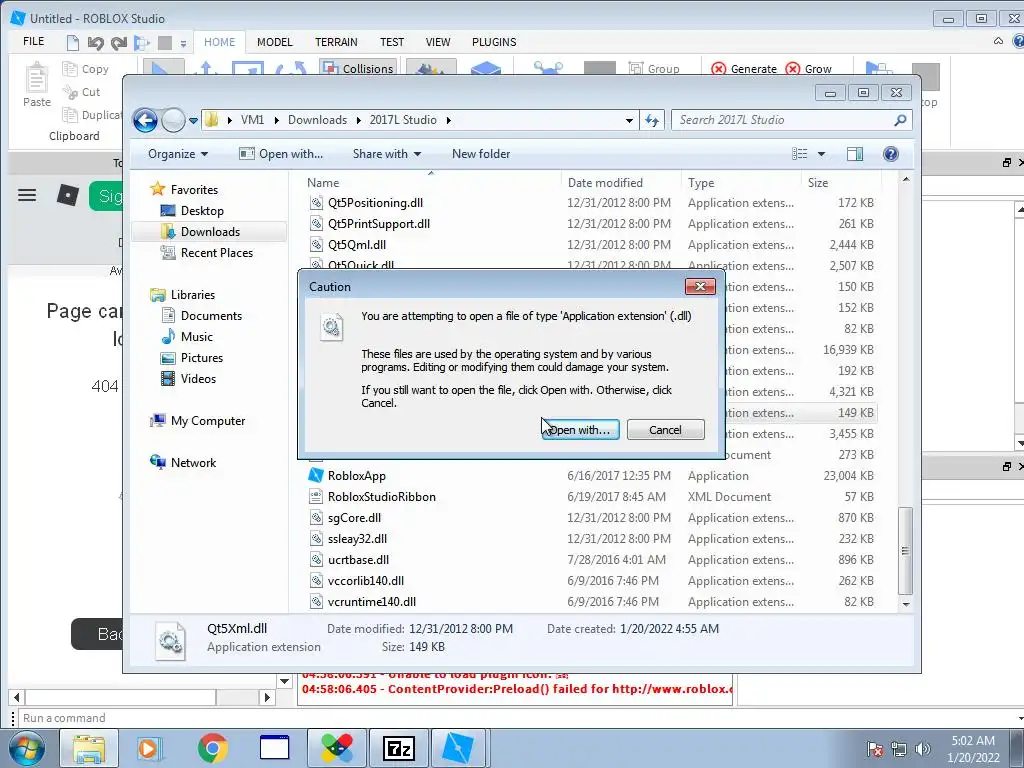Click the Undo icon in Studio toolbar
This screenshot has height=768, width=1024.
point(95,43)
